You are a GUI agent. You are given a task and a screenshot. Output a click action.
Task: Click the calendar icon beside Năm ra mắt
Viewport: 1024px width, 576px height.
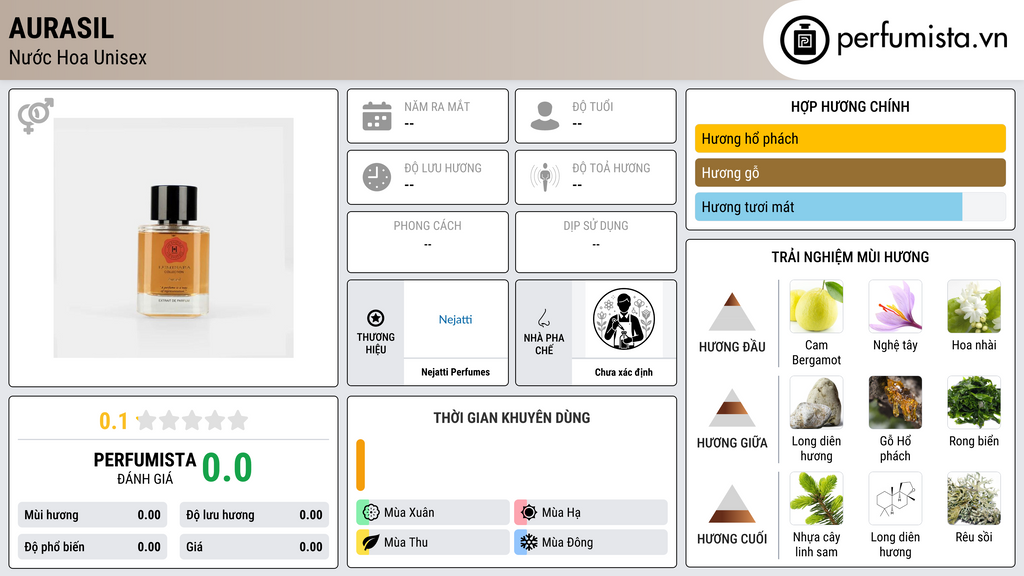377,116
